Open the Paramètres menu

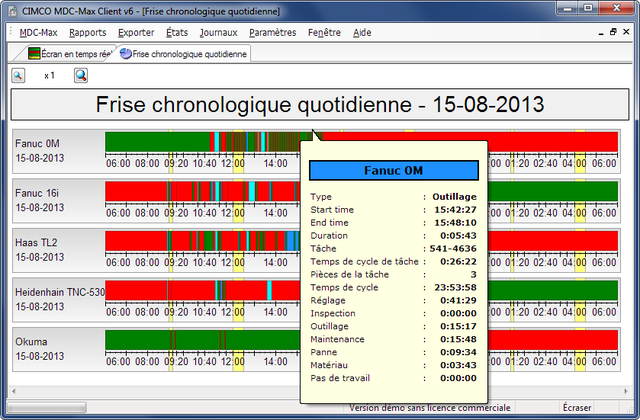(x=273, y=33)
